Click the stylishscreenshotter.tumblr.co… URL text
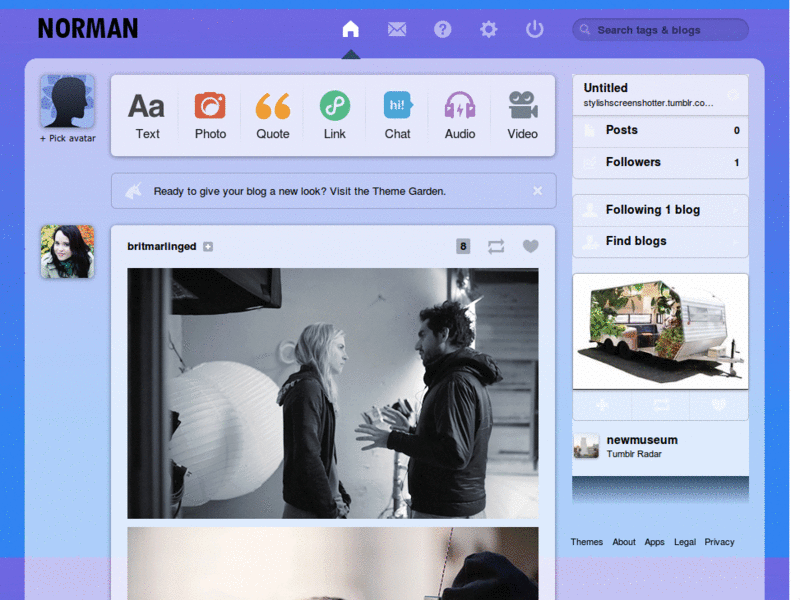 (x=648, y=103)
